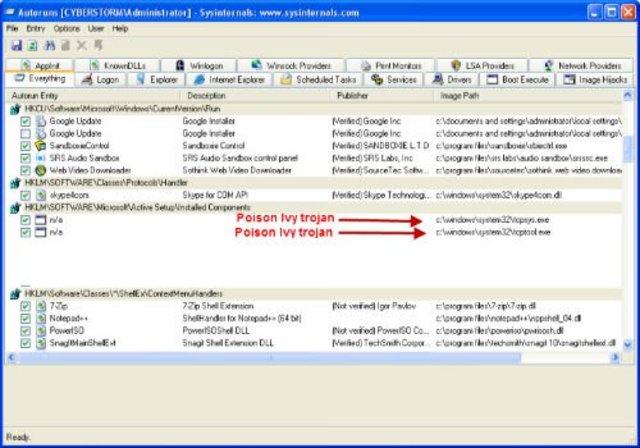Open the Internet Explorer tab
640x448 pixels.
(x=229, y=80)
